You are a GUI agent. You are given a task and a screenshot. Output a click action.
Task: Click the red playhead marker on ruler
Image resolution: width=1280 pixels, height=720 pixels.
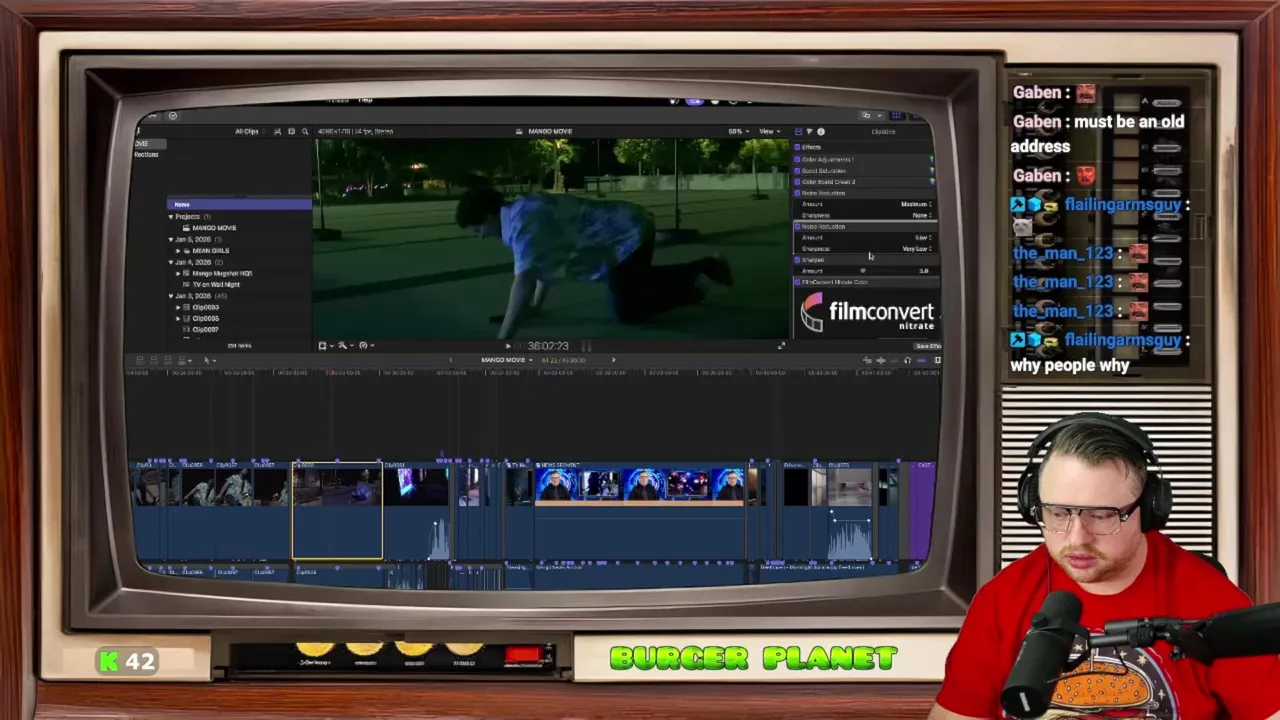[x=330, y=372]
